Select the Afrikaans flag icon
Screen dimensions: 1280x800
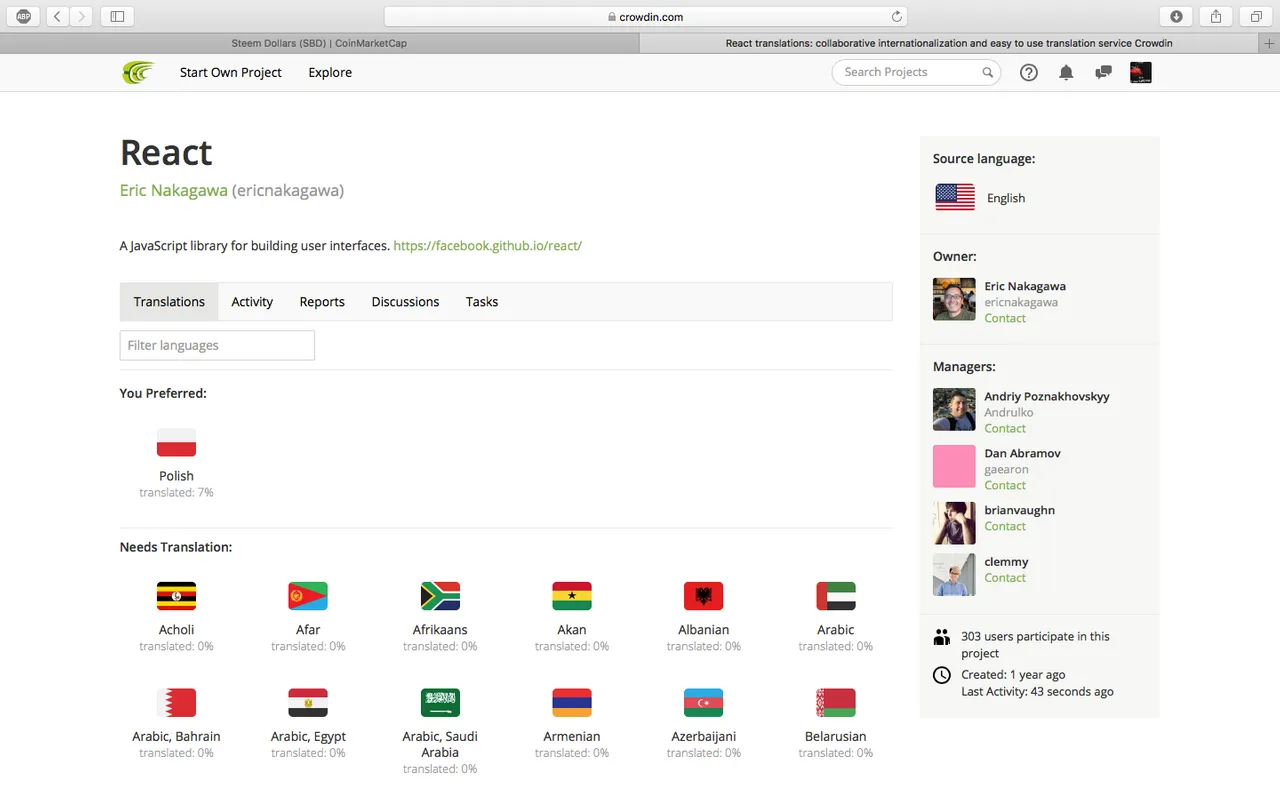tap(440, 596)
